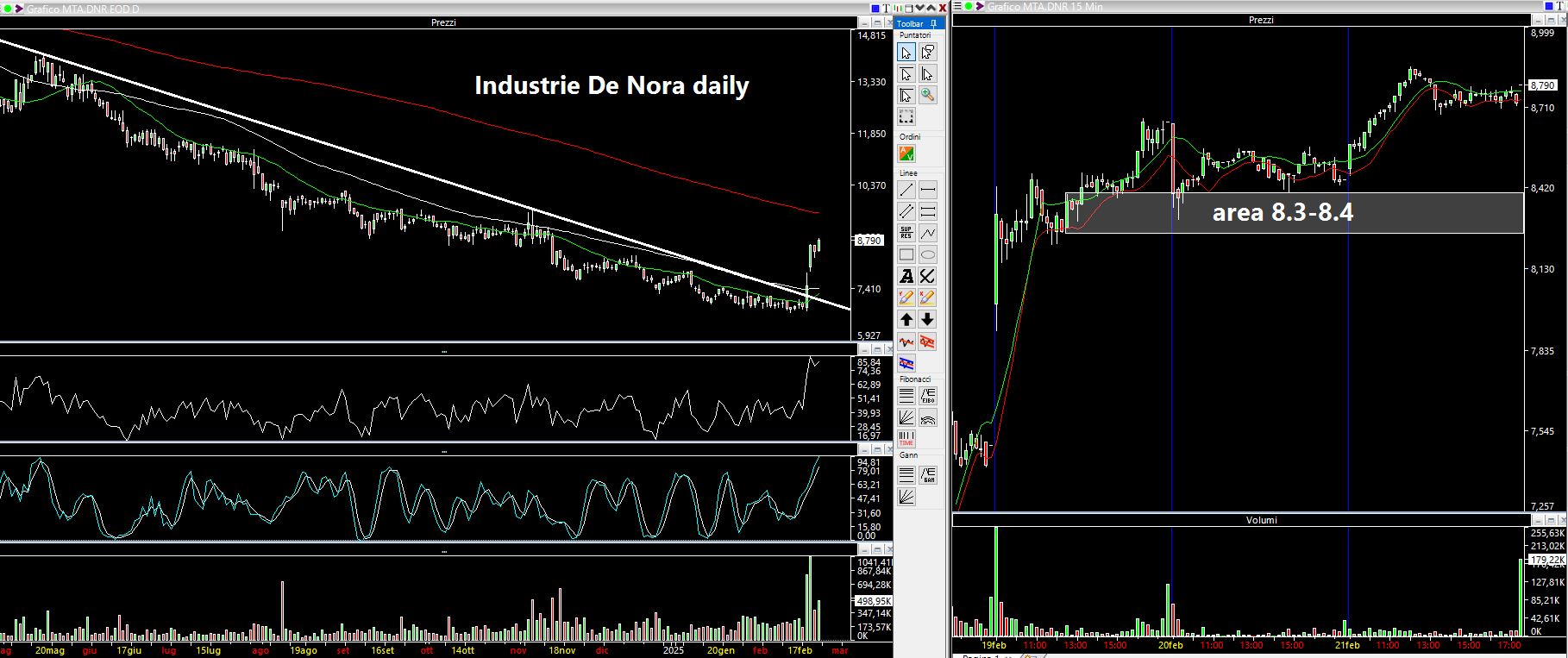The image size is (1568, 658).
Task: Toggle the Toolbar pin
Action: tap(933, 23)
